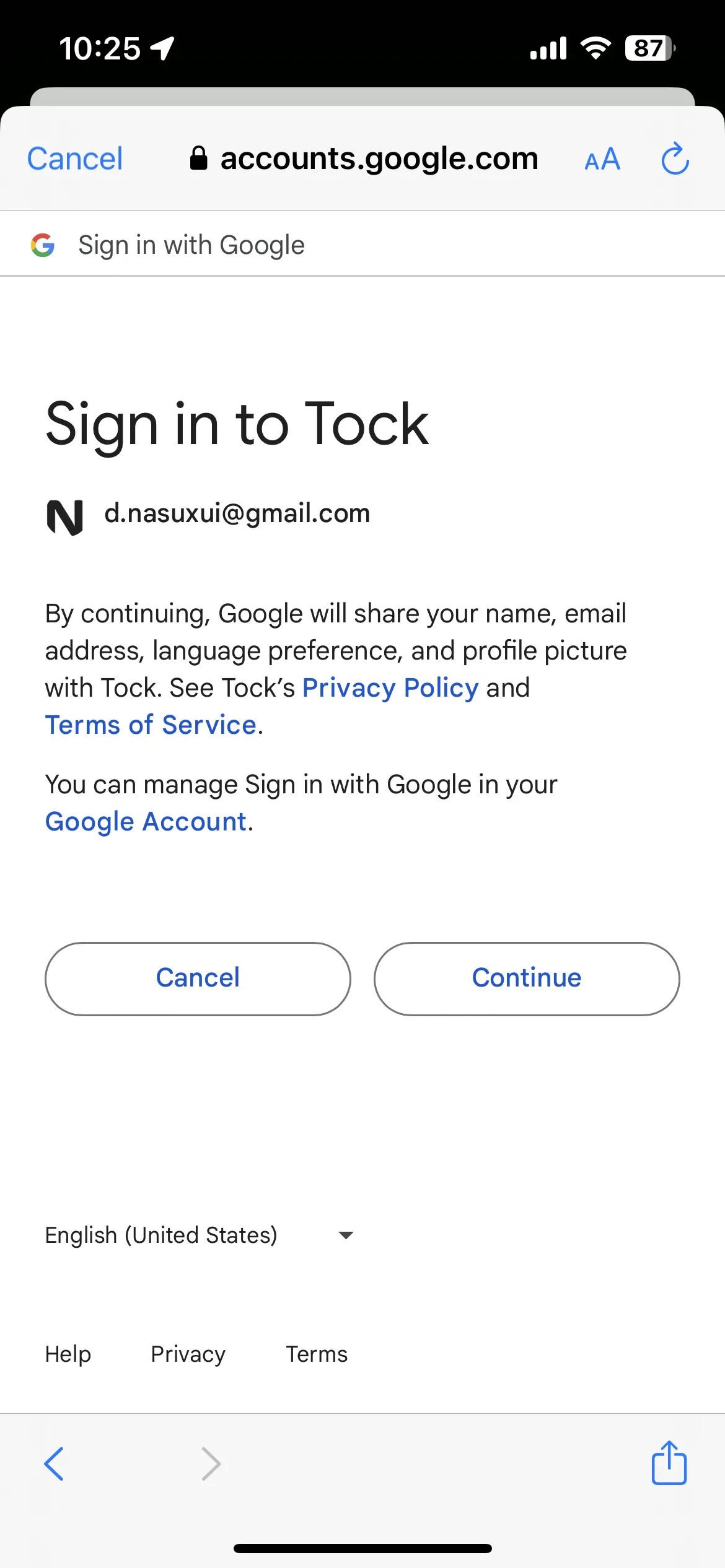725x1568 pixels.
Task: Click the Continue button
Action: click(x=527, y=979)
